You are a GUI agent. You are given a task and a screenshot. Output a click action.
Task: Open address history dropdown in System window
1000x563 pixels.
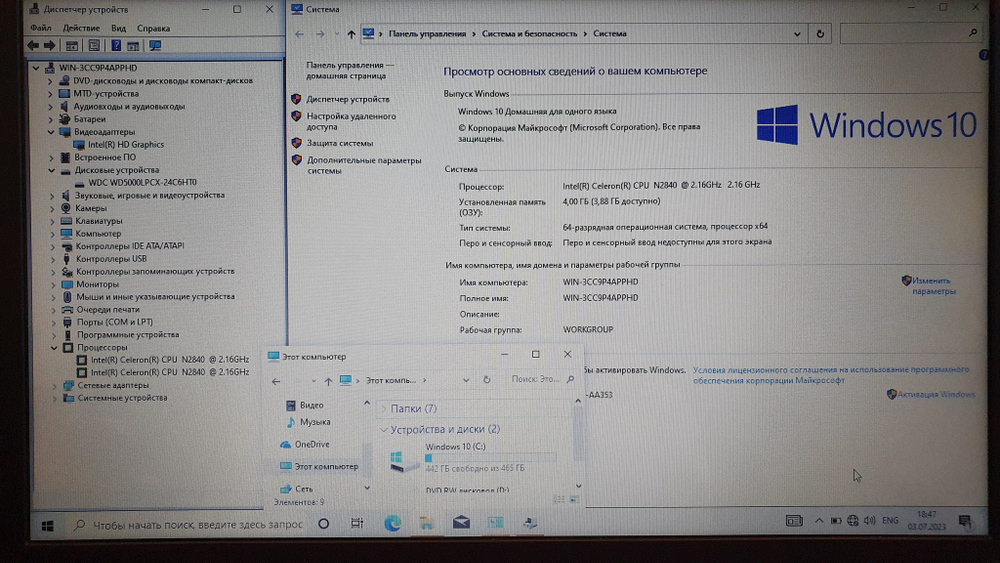coord(797,34)
